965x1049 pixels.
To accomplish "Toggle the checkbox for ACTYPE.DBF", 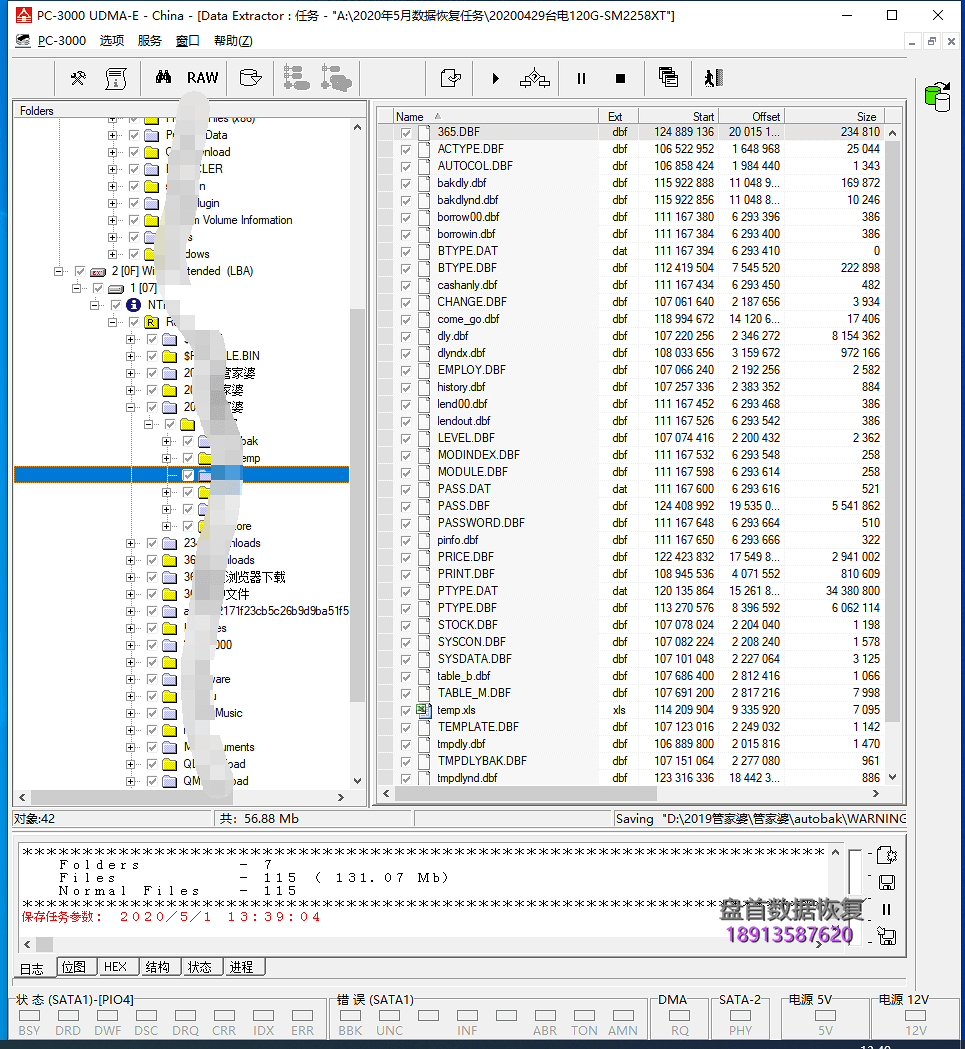I will pyautogui.click(x=406, y=150).
